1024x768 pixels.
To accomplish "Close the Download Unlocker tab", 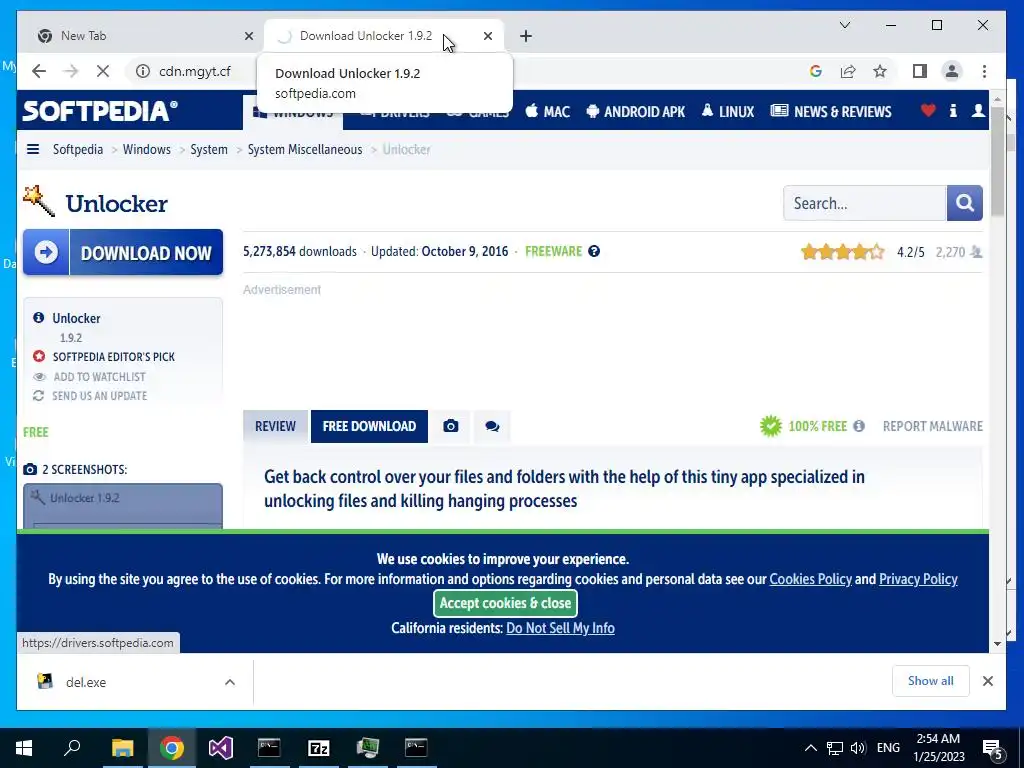I will point(488,36).
